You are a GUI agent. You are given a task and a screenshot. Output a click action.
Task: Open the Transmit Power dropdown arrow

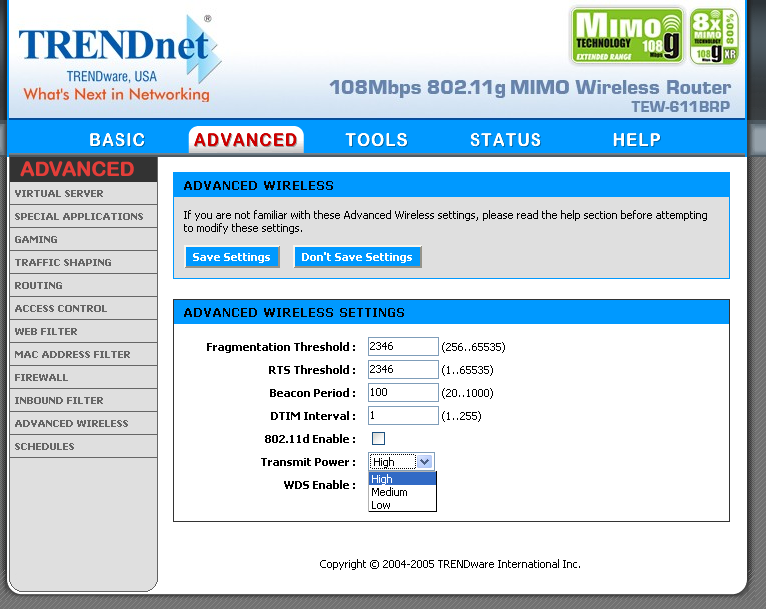[425, 462]
